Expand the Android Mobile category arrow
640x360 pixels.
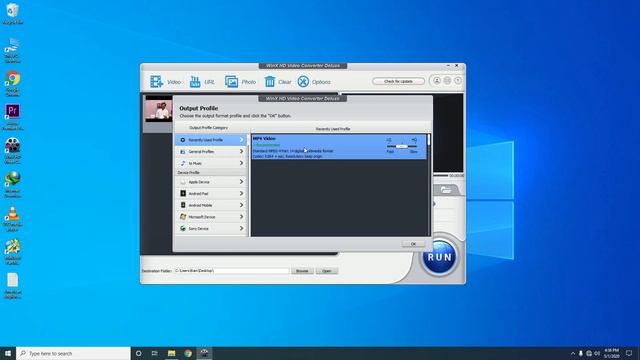click(242, 205)
